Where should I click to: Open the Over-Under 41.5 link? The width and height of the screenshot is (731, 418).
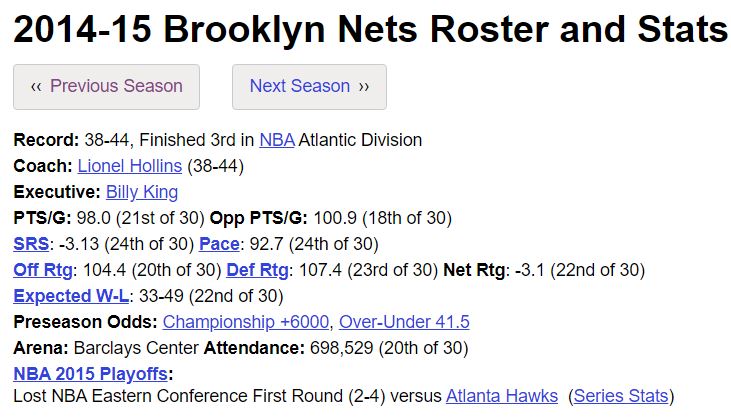point(404,322)
